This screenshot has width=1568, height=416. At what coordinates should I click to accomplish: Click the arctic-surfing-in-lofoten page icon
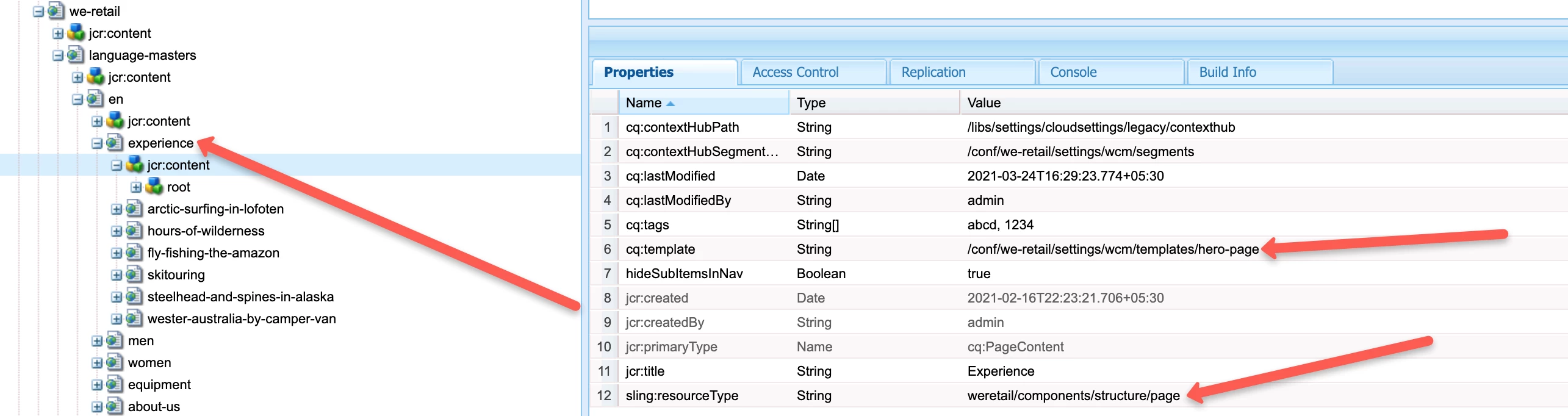[134, 209]
